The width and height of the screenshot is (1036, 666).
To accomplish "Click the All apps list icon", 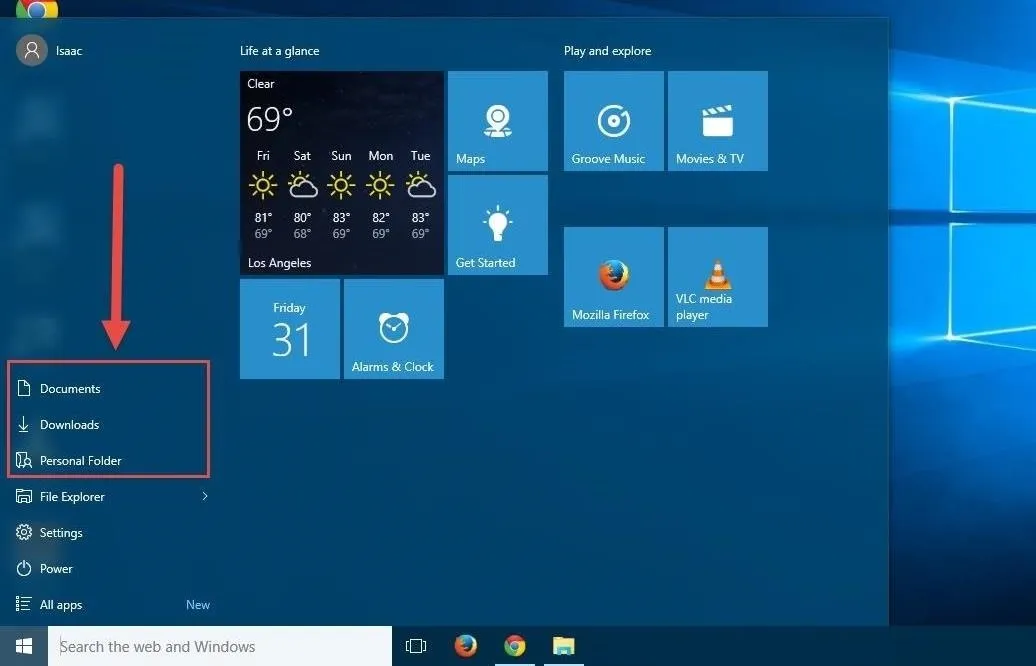I will pos(23,604).
